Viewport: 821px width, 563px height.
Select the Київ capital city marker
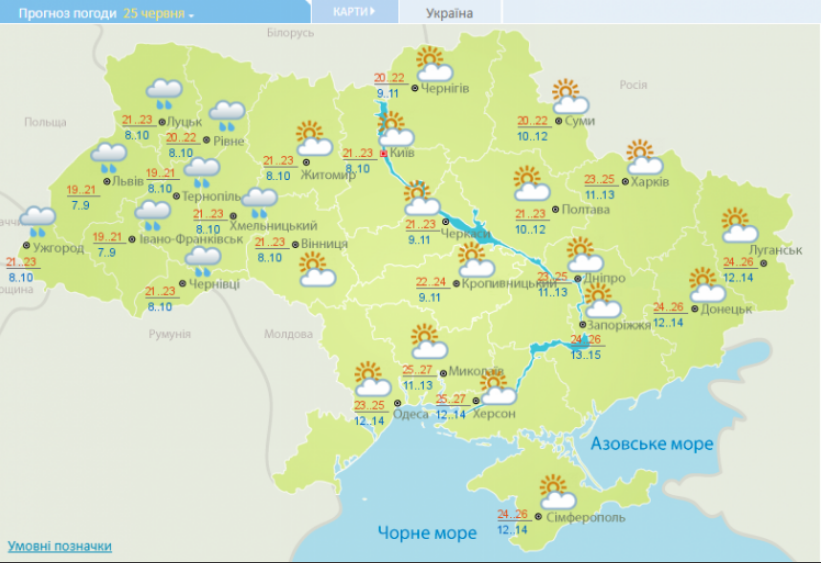tap(383, 153)
